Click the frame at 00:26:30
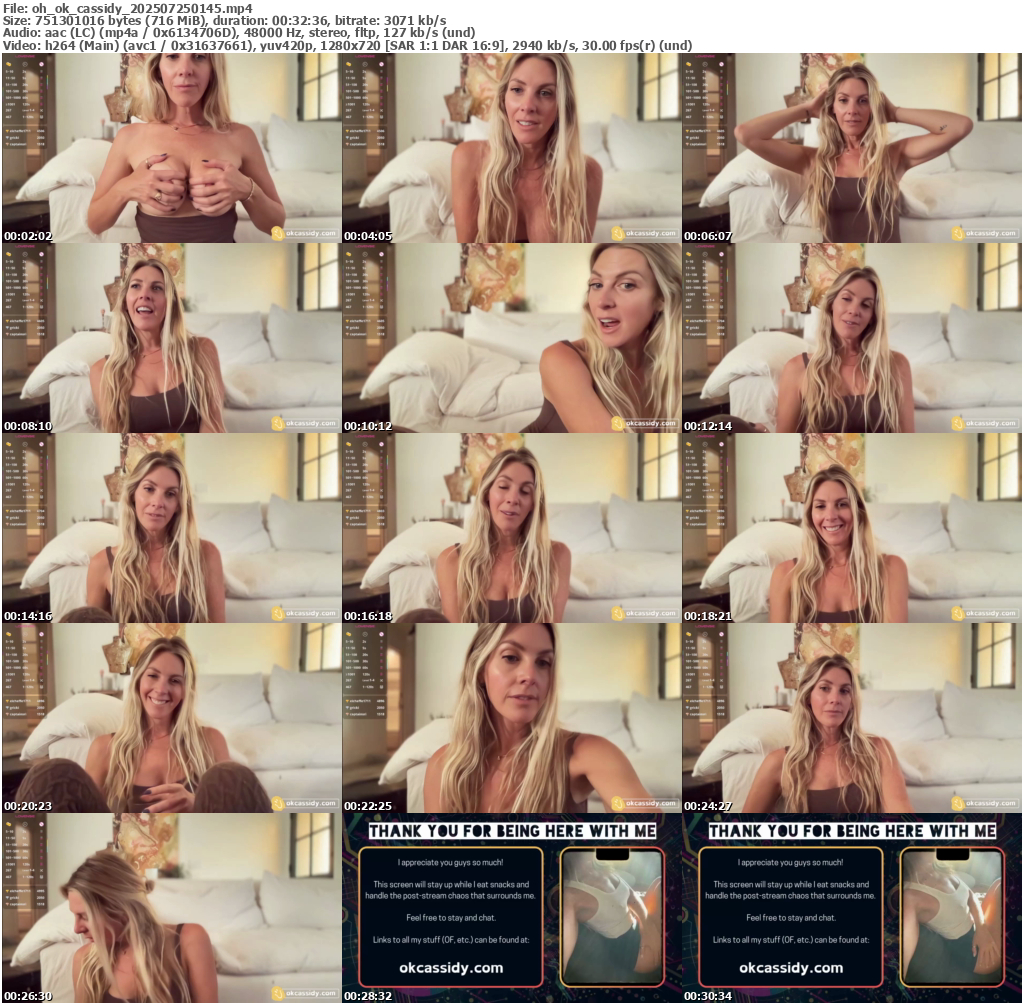1024x1003 pixels. (x=172, y=908)
